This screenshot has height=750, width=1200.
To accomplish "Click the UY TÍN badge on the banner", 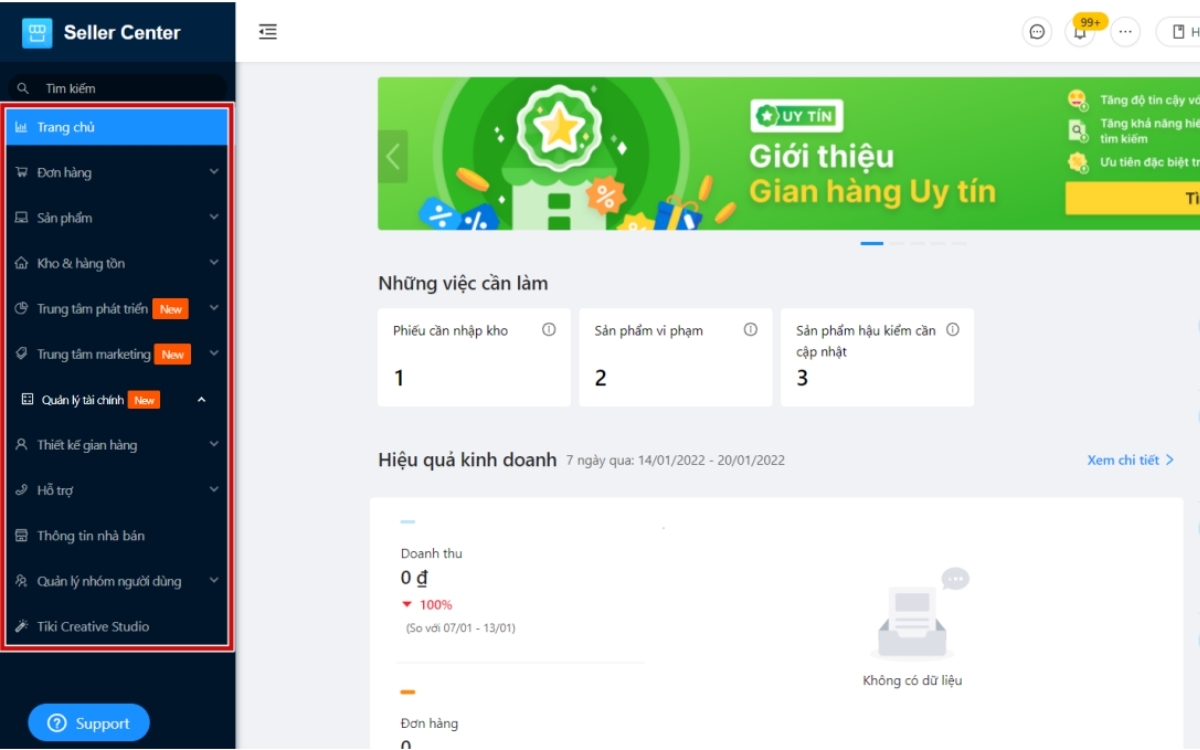I will [x=797, y=117].
